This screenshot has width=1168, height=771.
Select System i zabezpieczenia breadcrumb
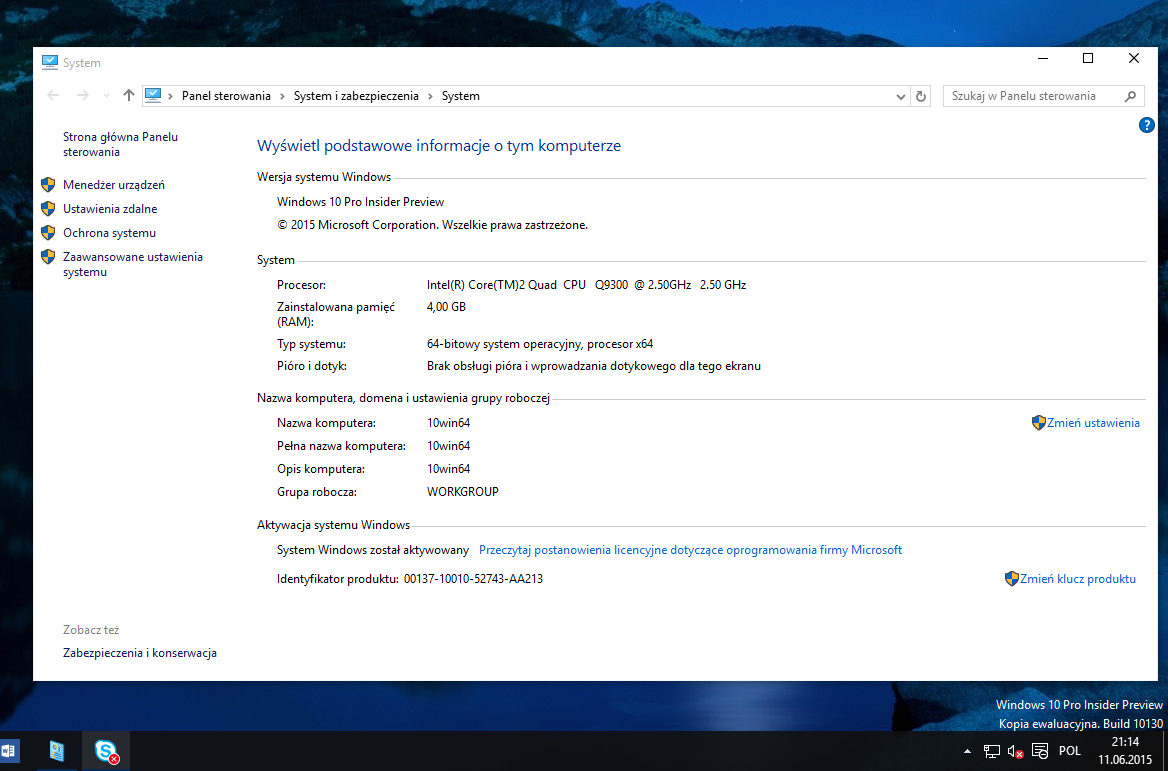click(357, 96)
